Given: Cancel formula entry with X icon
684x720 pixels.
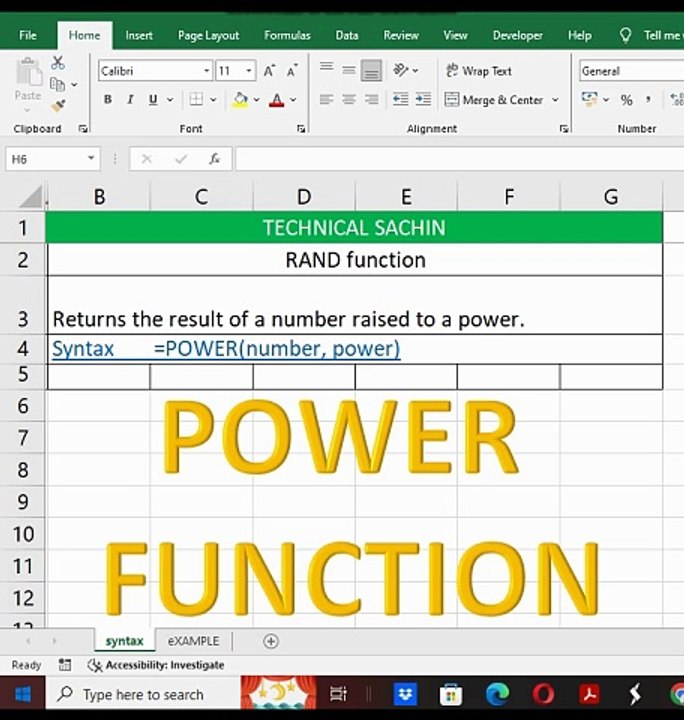Looking at the screenshot, I should point(147,159).
